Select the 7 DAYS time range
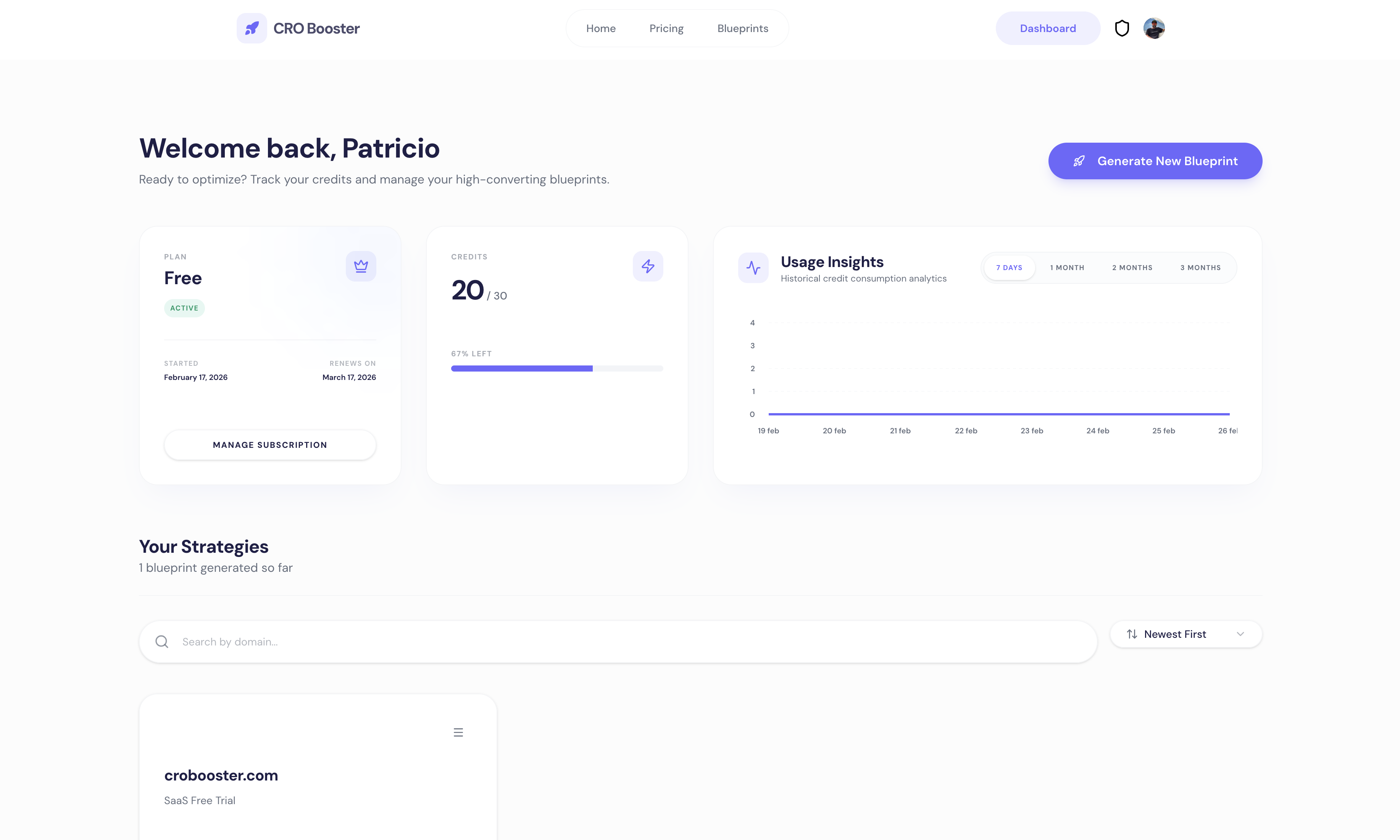Viewport: 1400px width, 840px height. coord(1009,267)
